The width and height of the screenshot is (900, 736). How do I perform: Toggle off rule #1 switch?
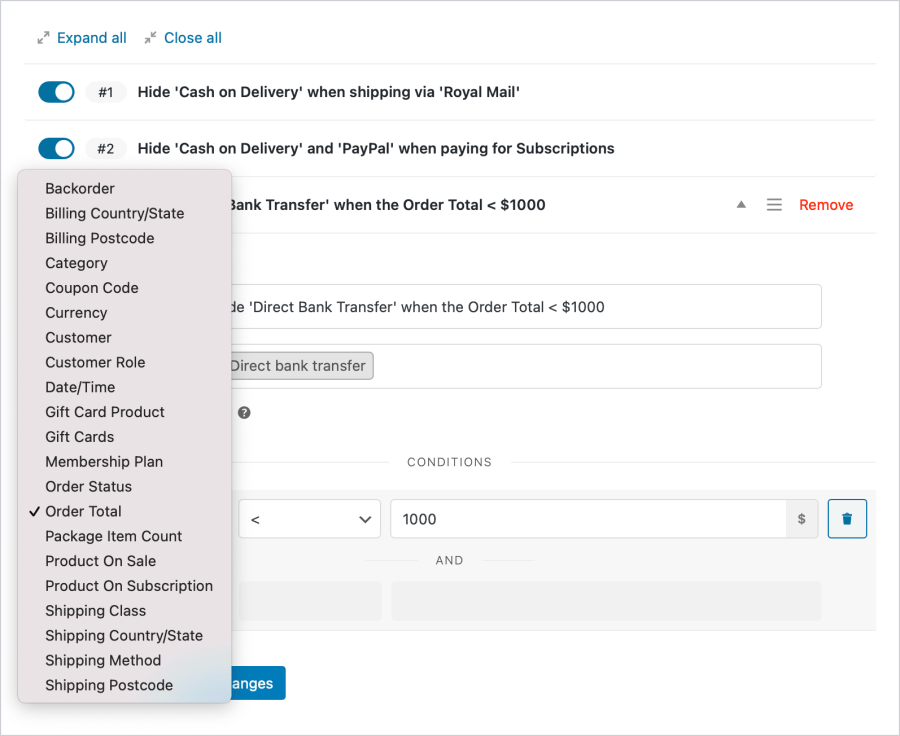[56, 92]
